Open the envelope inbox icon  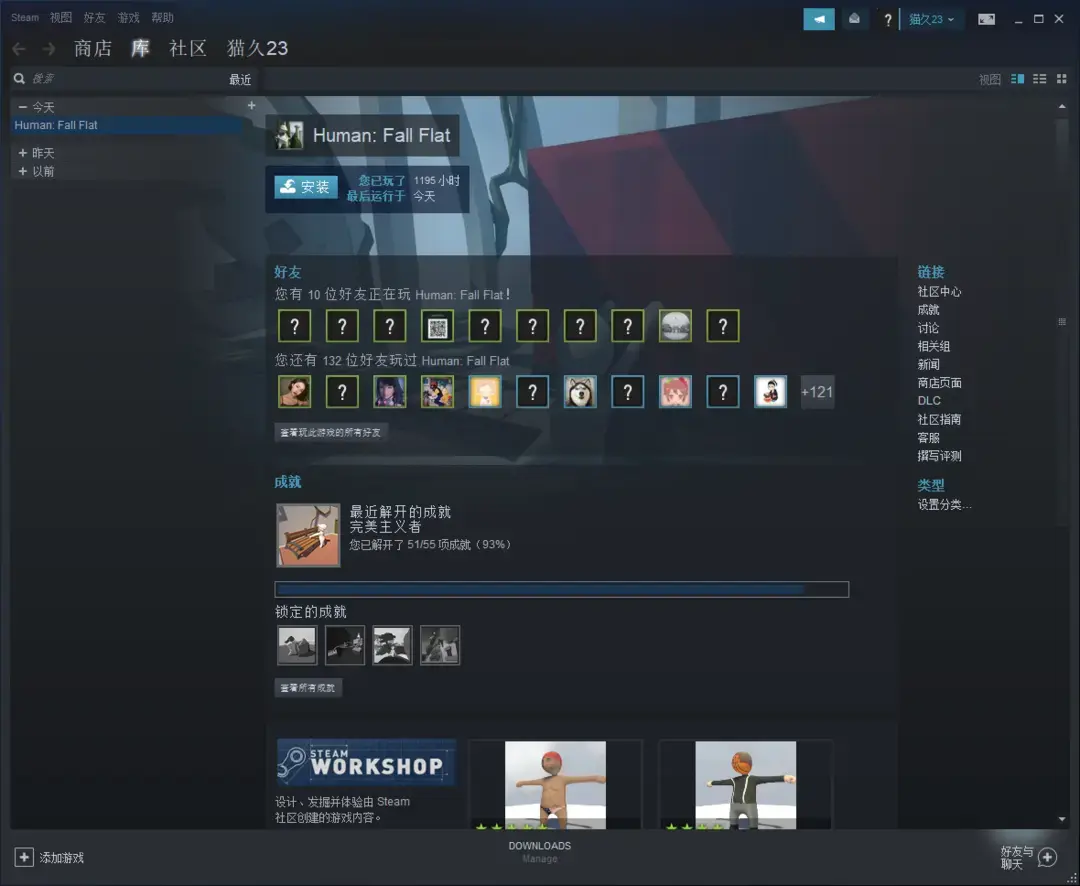pyautogui.click(x=854, y=19)
